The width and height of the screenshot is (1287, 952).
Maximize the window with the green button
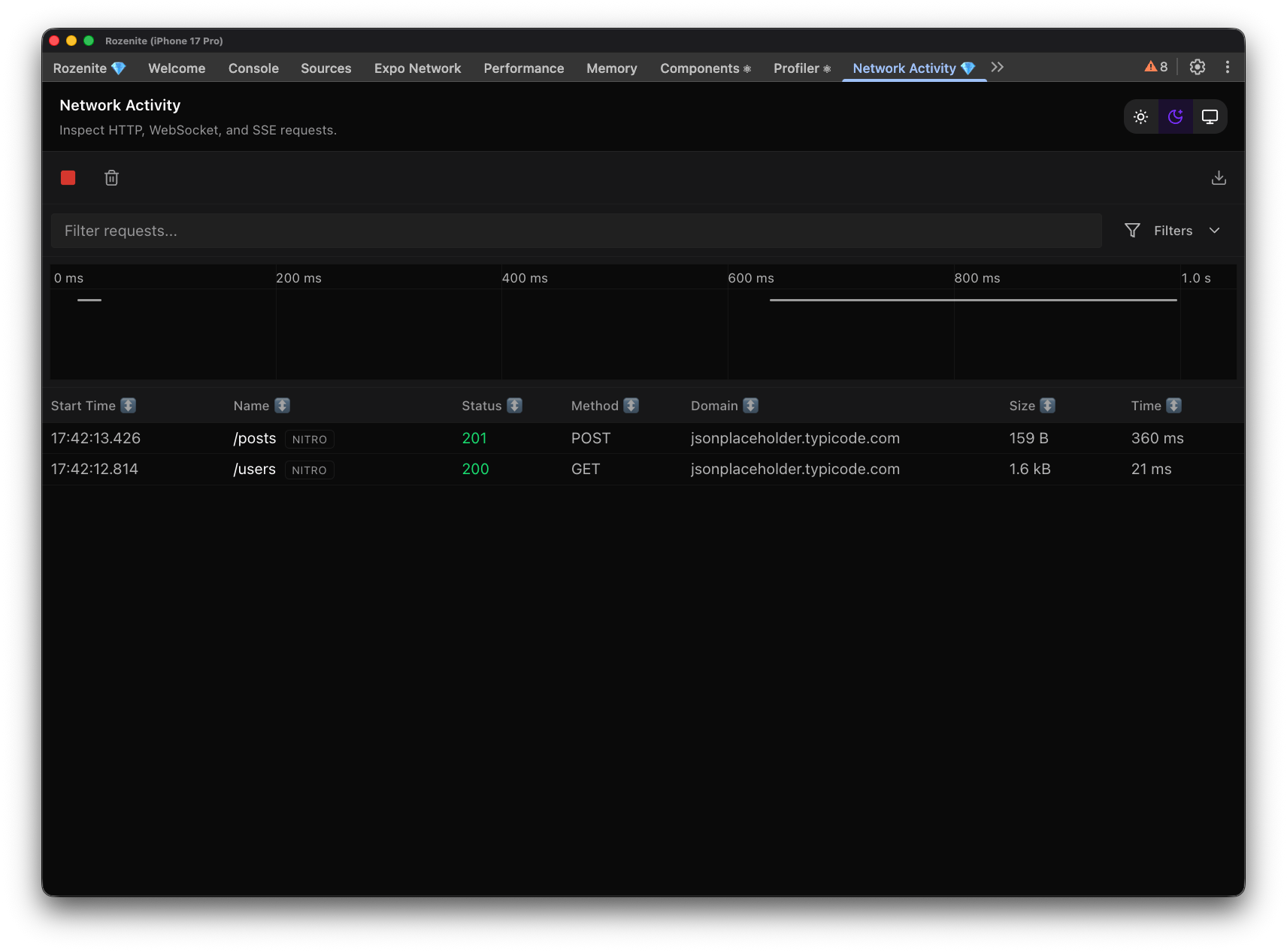tap(89, 41)
